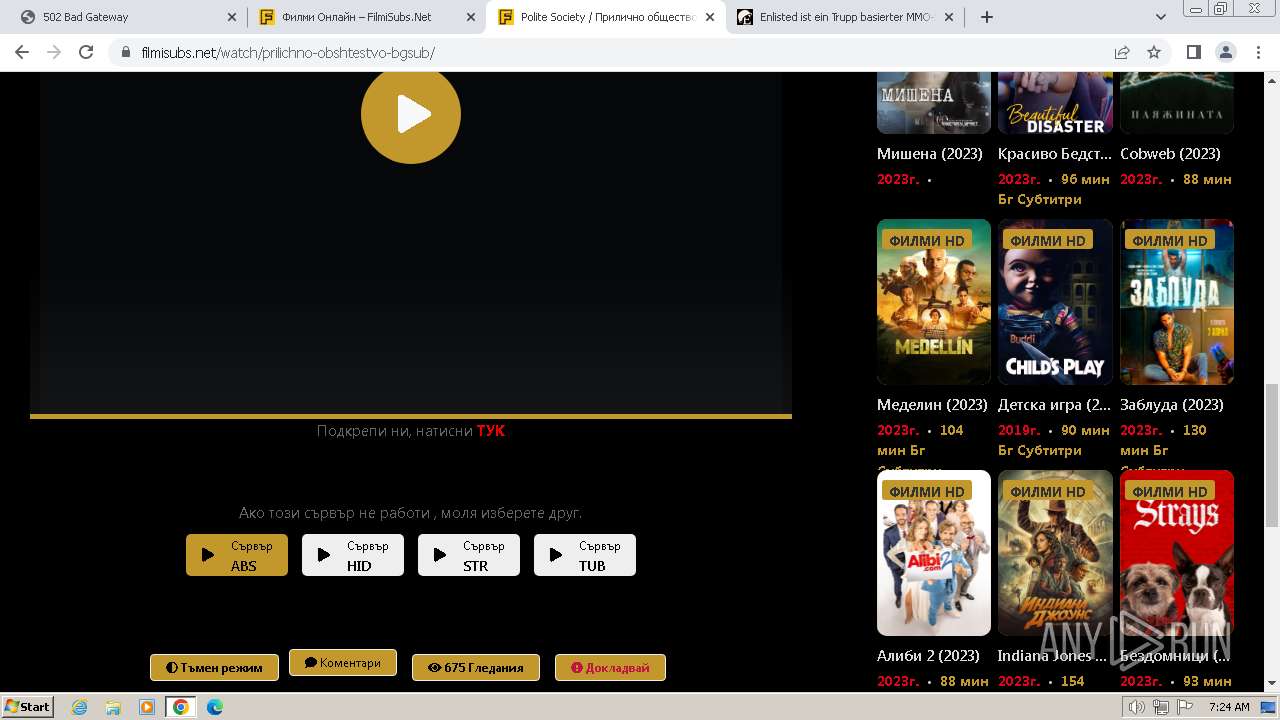1280x720 pixels.
Task: Select the ABS server button
Action: (237, 555)
